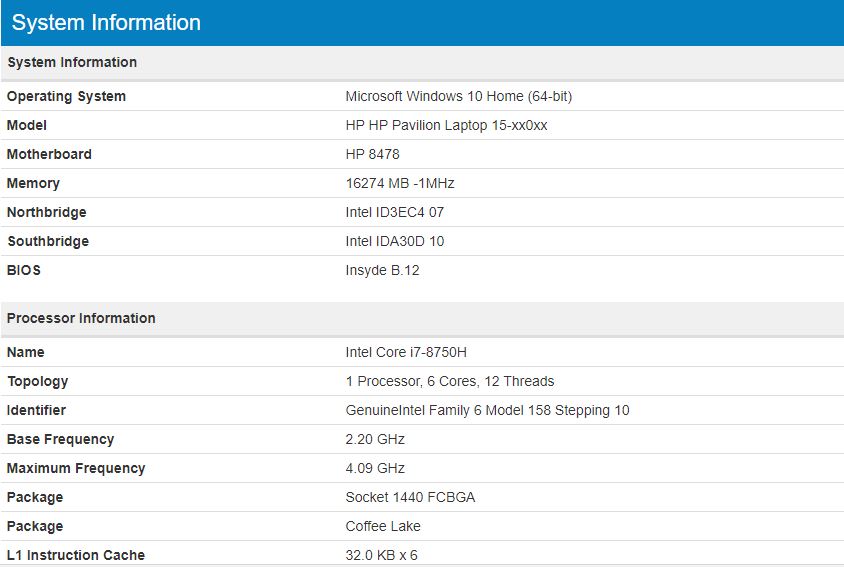The image size is (844, 567).
Task: Select the Microsoft Windows 10 Home (64-bit) value
Action: tap(459, 96)
